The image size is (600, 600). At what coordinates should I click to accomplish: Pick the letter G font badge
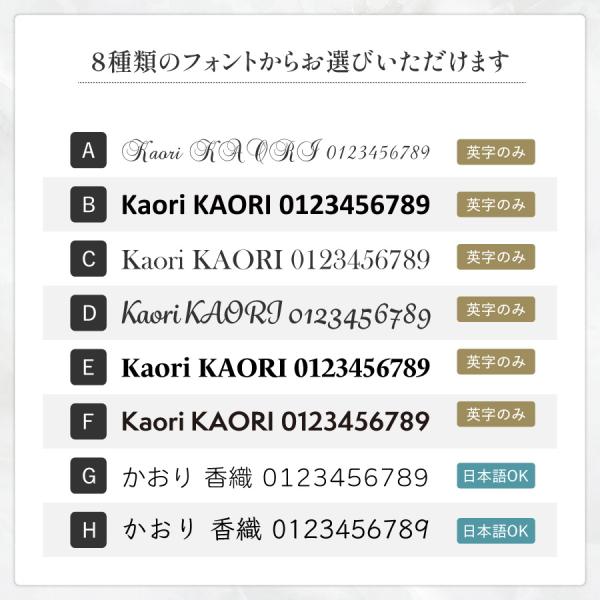pyautogui.click(x=89, y=475)
